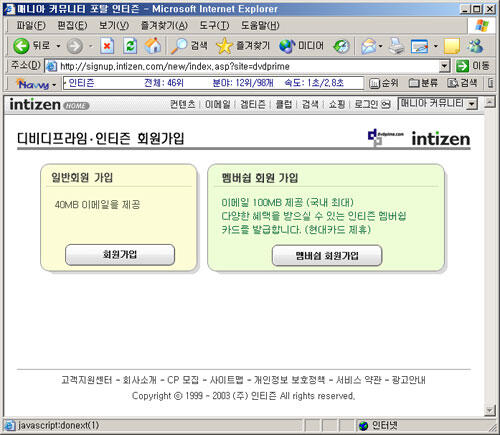The height and width of the screenshot is (435, 500).
Task: Click the Refresh page icon
Action: 130,46
